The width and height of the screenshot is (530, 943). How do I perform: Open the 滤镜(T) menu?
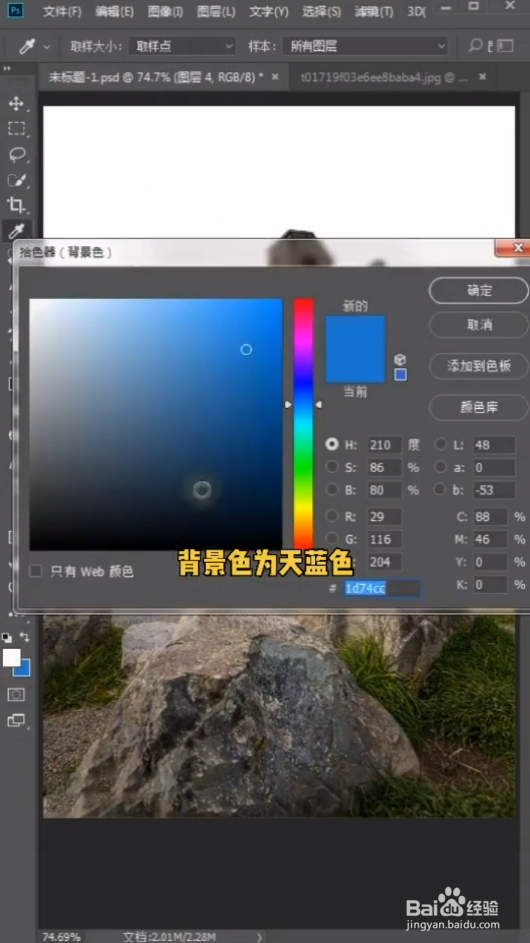pyautogui.click(x=374, y=11)
